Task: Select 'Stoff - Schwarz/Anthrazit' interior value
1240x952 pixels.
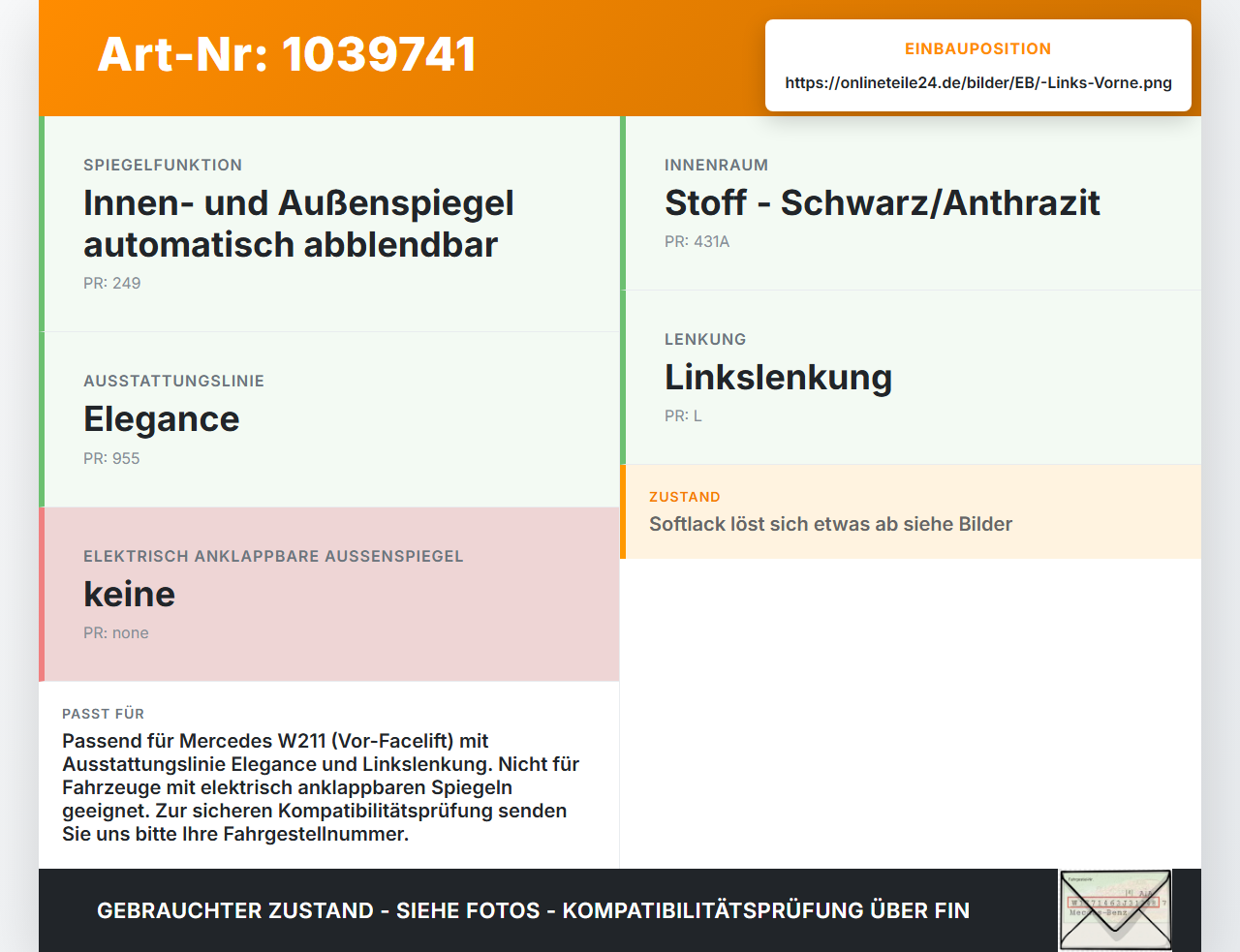Action: [x=883, y=202]
